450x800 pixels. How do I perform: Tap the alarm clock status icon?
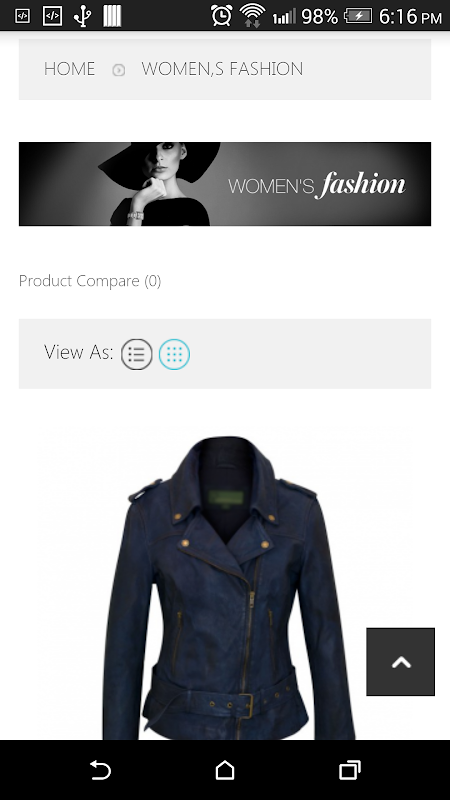[222, 16]
